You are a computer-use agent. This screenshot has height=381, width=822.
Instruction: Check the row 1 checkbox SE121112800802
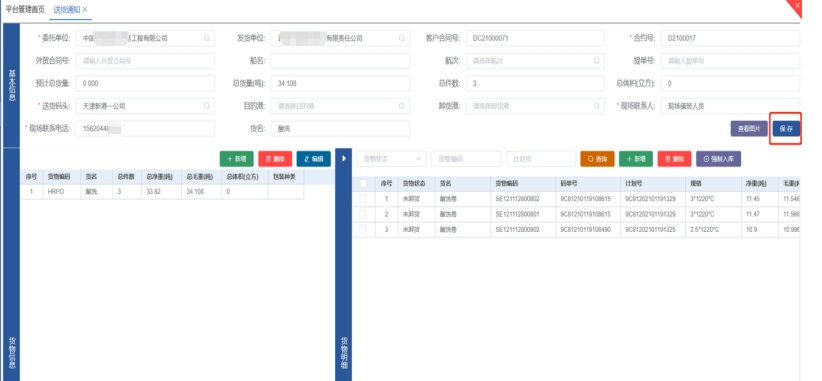(x=363, y=199)
